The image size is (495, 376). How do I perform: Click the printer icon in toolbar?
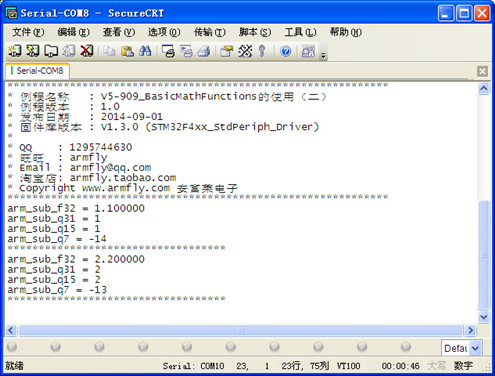[x=204, y=51]
